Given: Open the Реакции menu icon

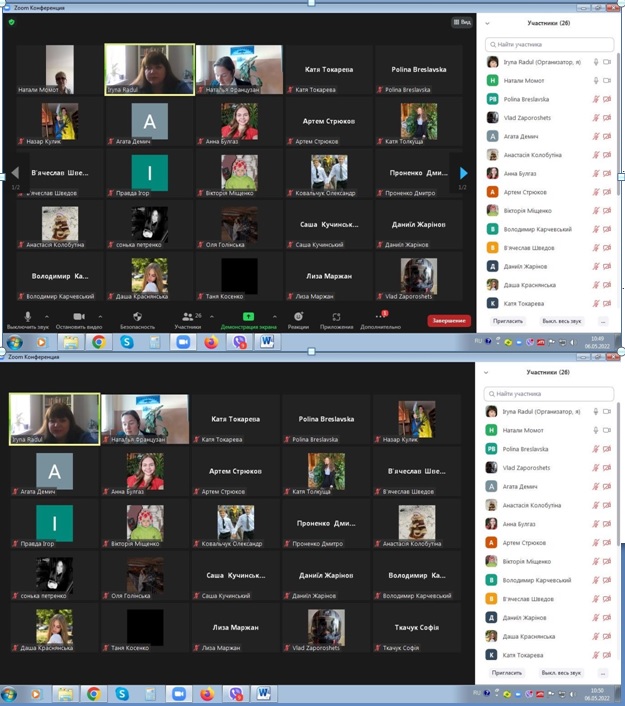Looking at the screenshot, I should click(298, 317).
